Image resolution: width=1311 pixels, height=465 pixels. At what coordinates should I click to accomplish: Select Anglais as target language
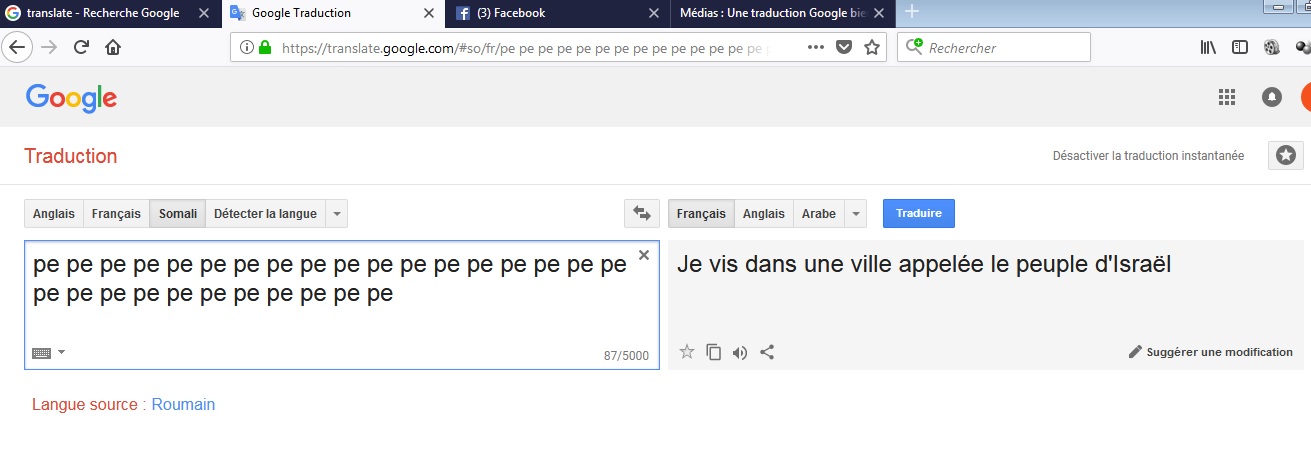(x=764, y=213)
